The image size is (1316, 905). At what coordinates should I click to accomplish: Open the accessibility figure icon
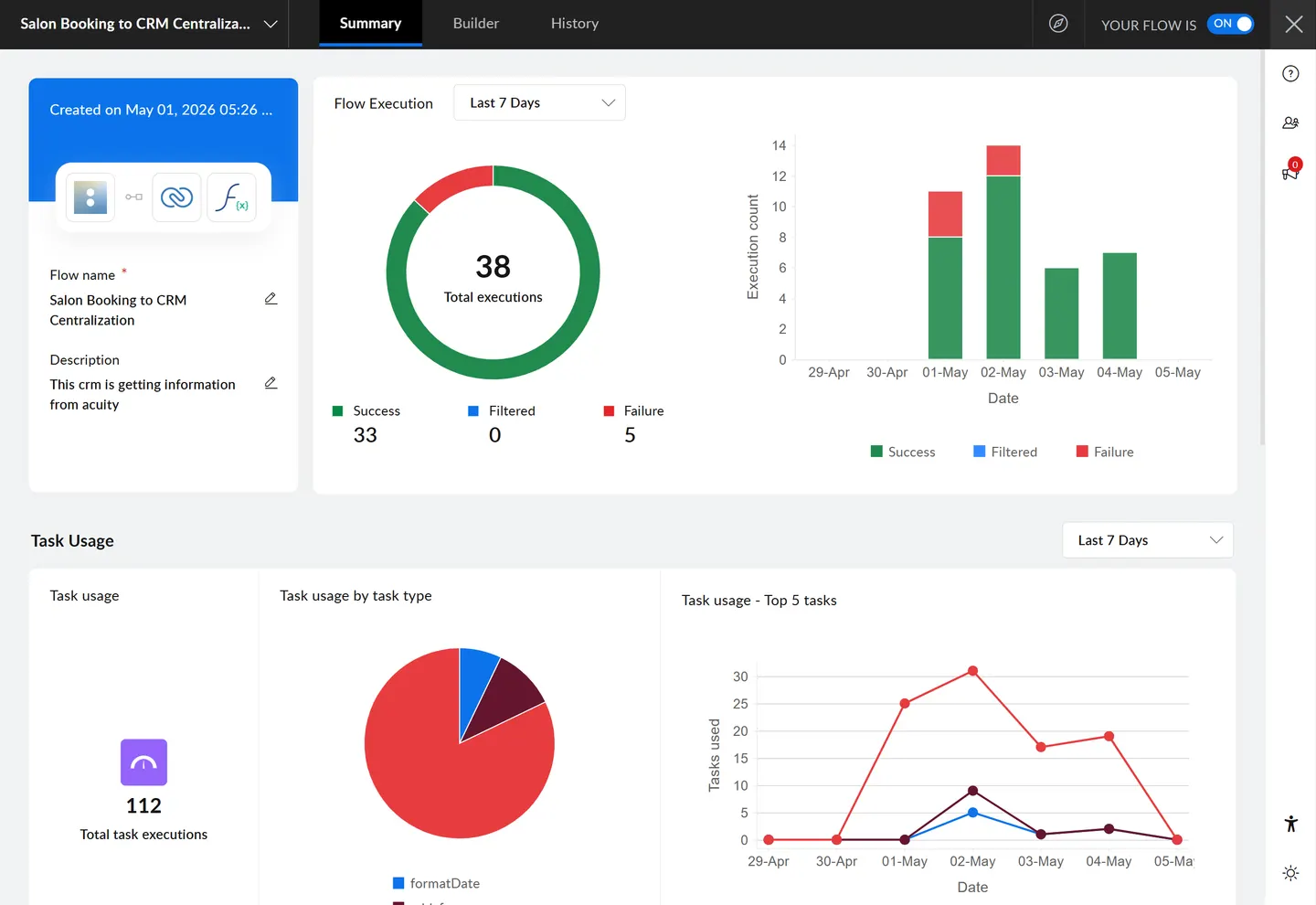[1290, 824]
